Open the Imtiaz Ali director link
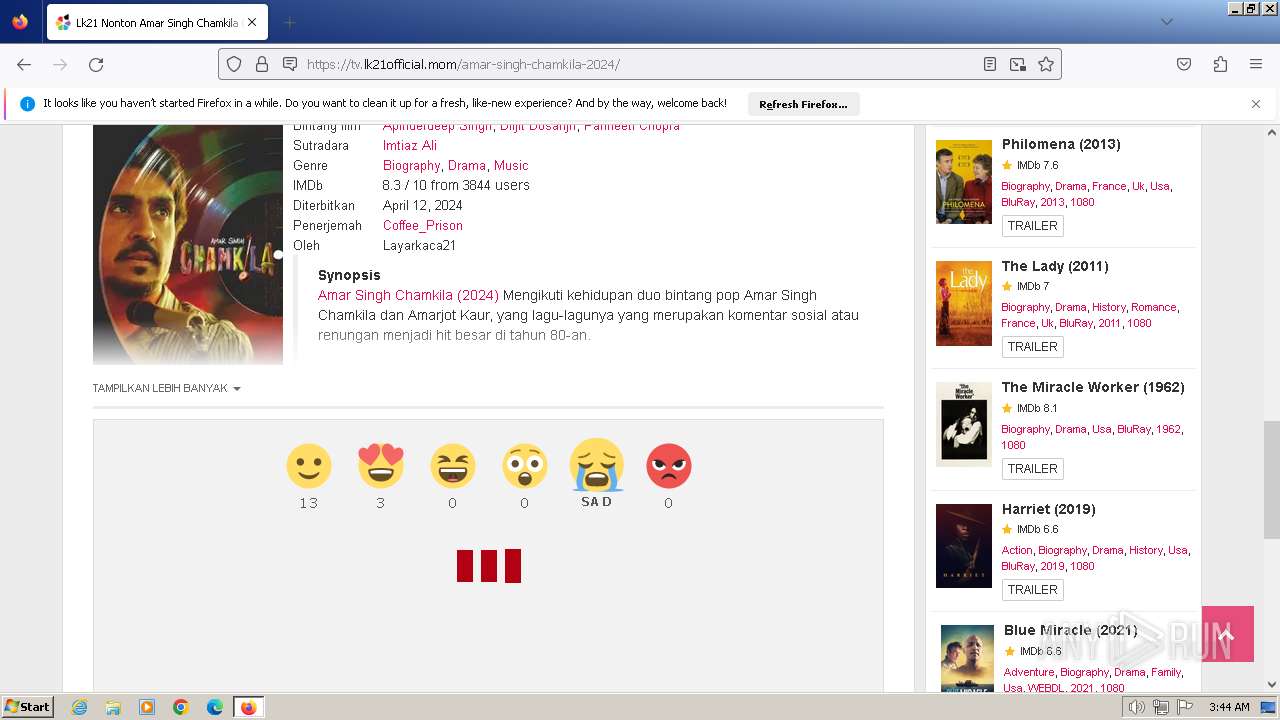 coord(410,145)
